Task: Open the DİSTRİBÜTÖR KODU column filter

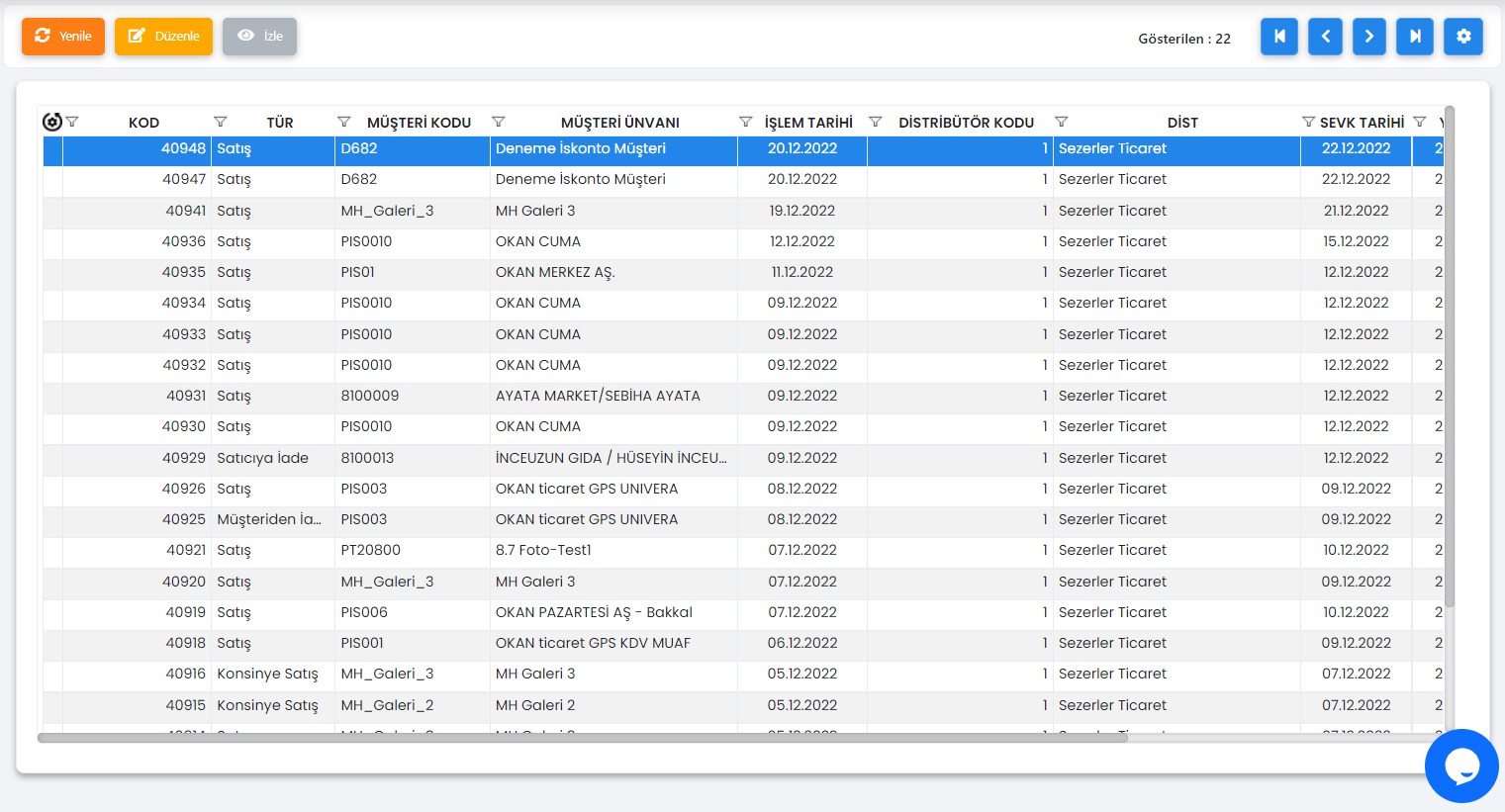Action: pos(876,122)
